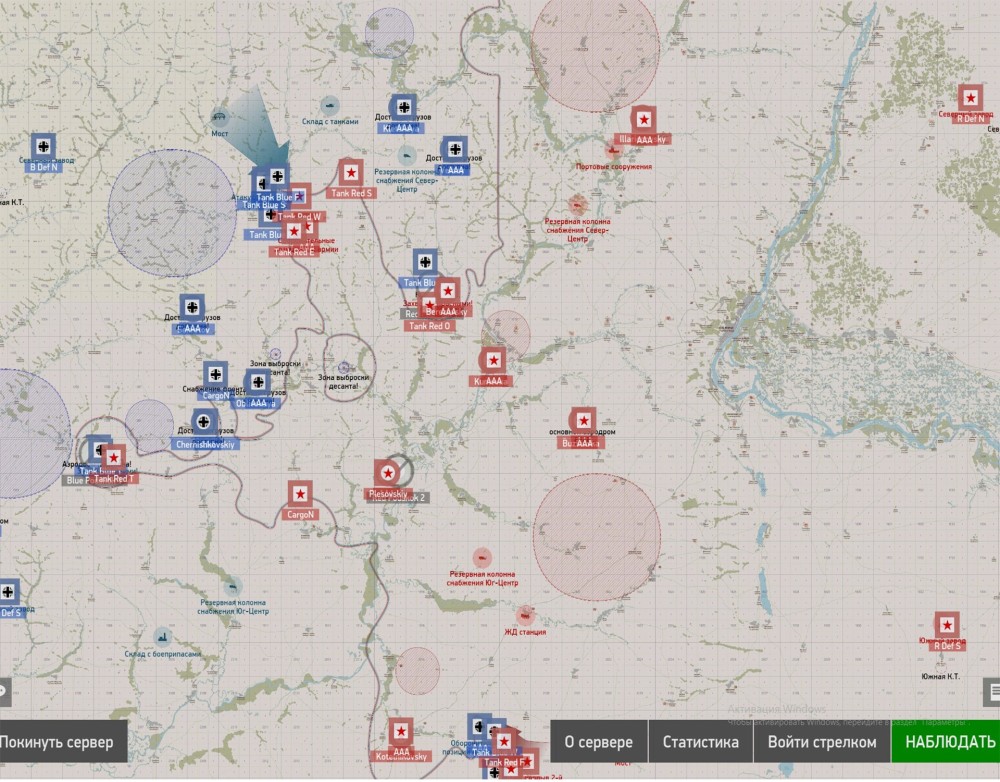1000x782 pixels.
Task: Click the R Def N red airfield marker
Action: 969,98
